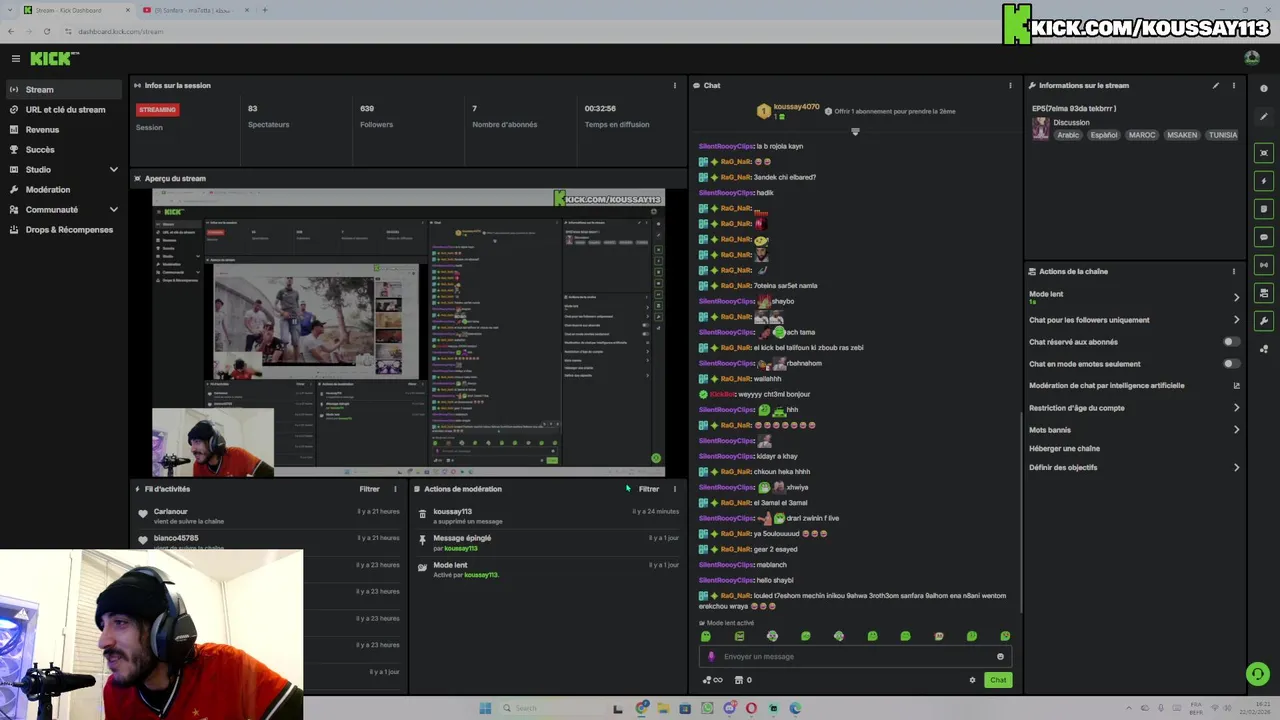The height and width of the screenshot is (720, 1280).
Task: Open Microsoft Edge from the taskbar
Action: tap(795, 708)
